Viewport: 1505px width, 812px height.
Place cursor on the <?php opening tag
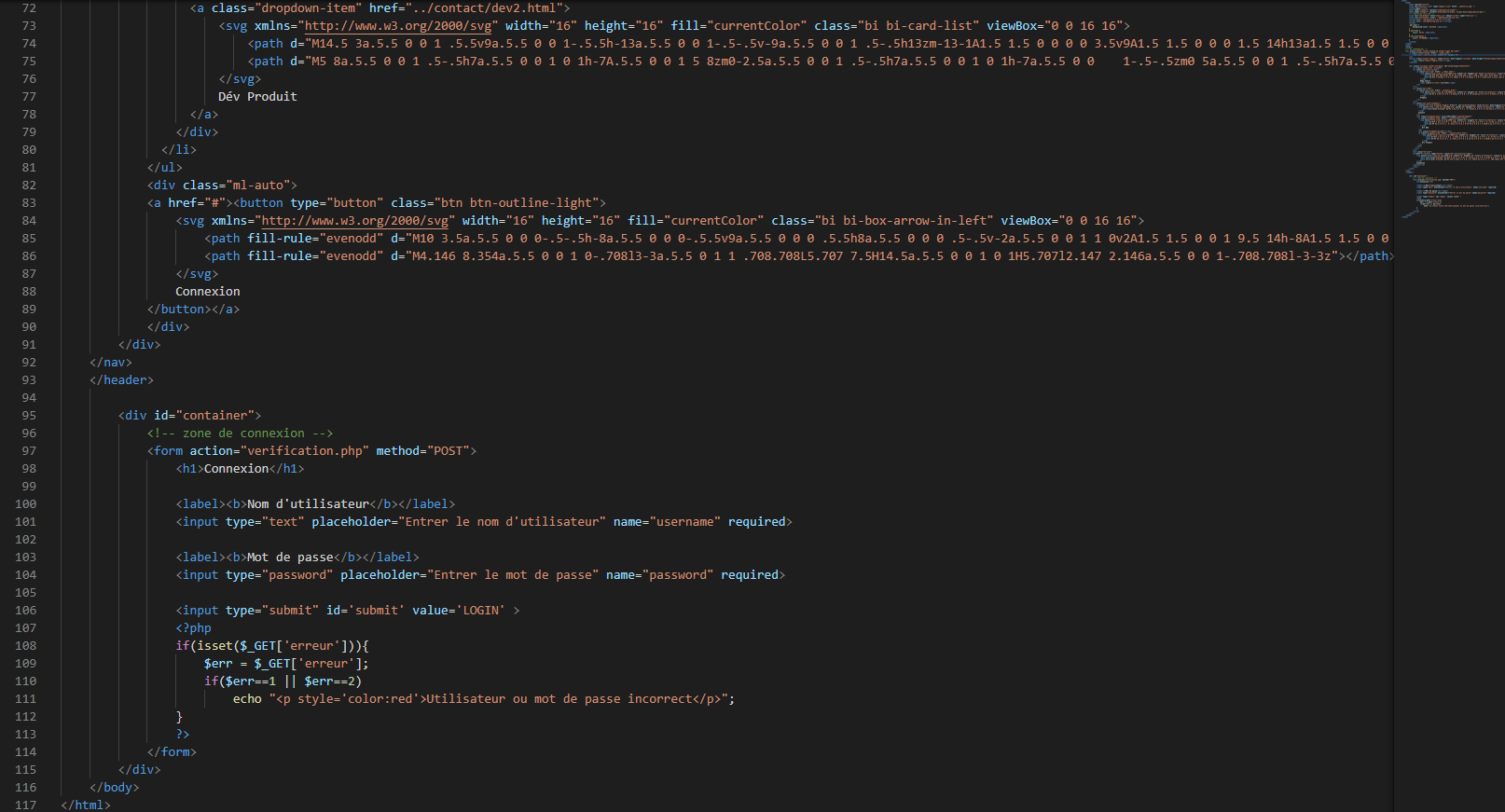pos(194,628)
